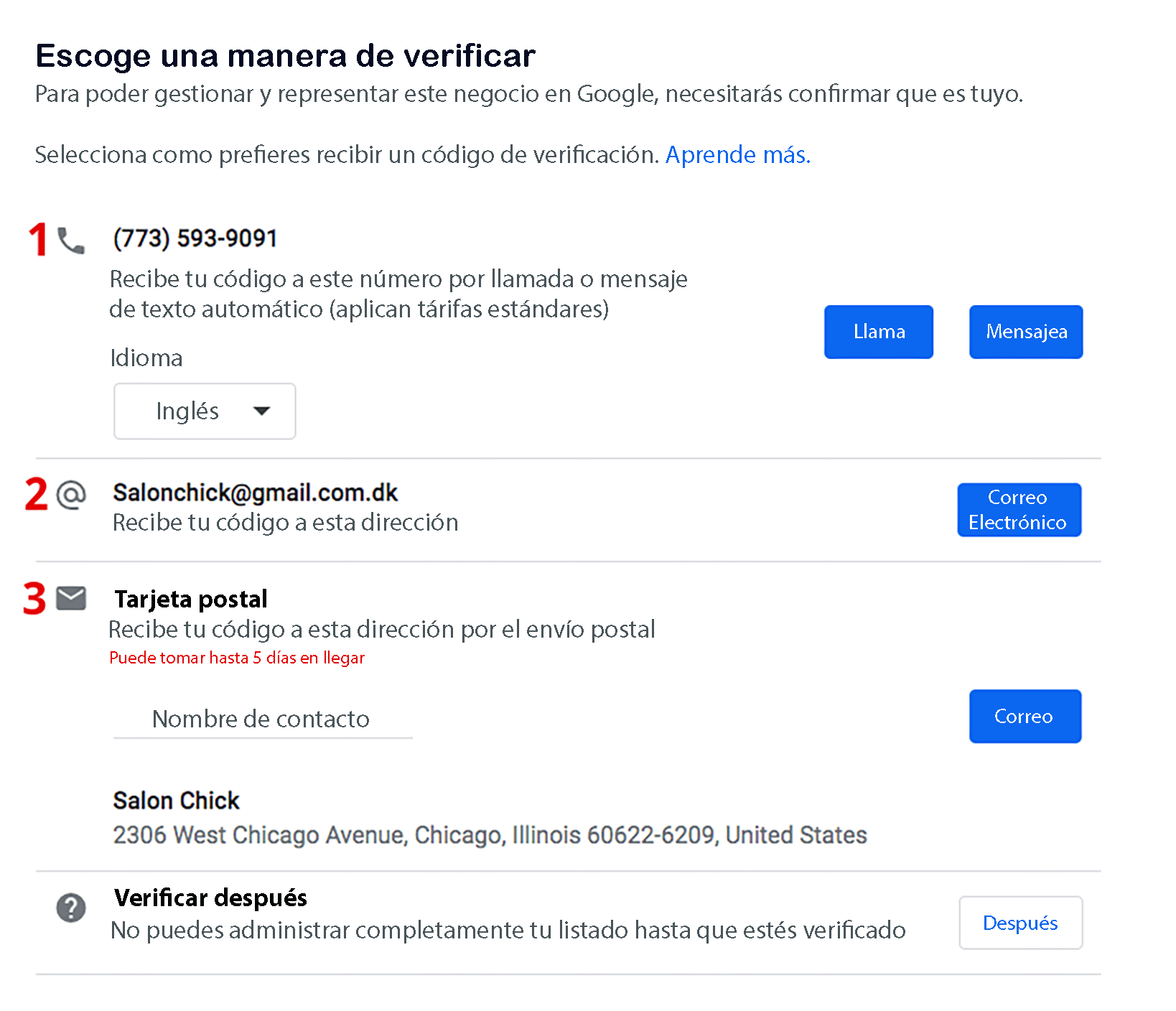This screenshot has width=1176, height=1011.
Task: Click the Después verify later button
Action: [1020, 923]
